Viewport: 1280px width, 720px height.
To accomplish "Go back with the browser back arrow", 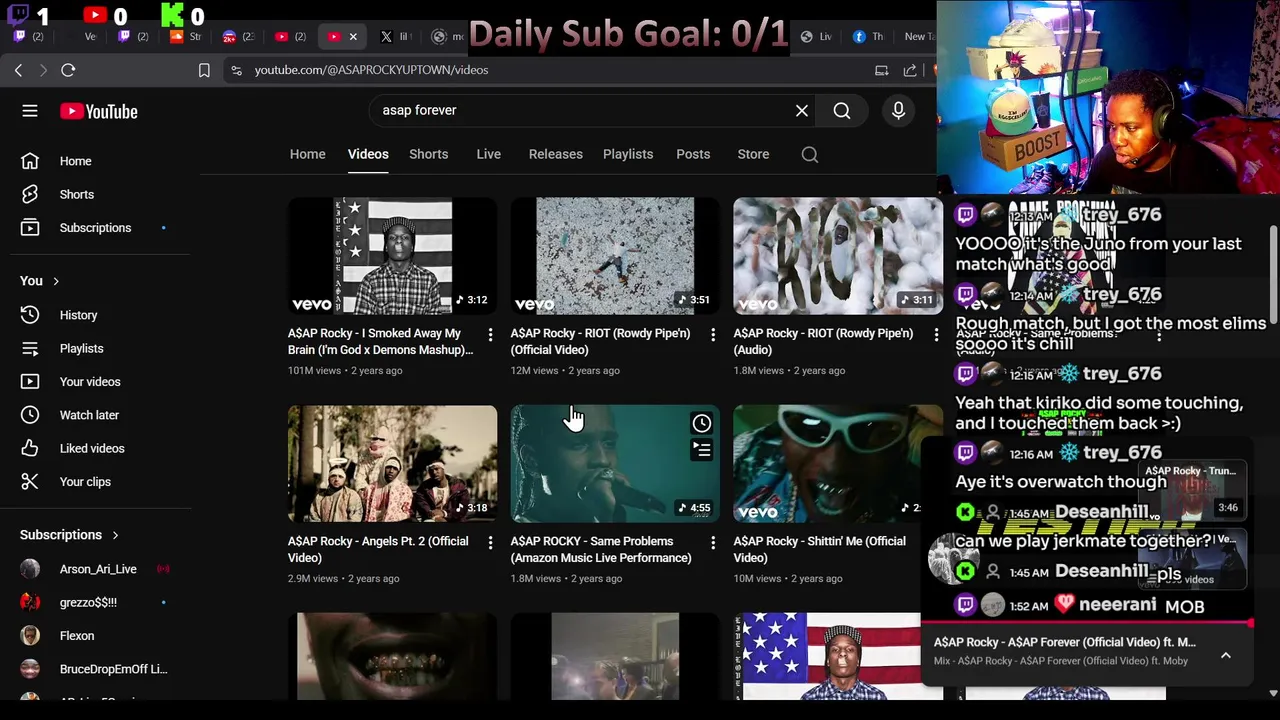I will pos(18,70).
